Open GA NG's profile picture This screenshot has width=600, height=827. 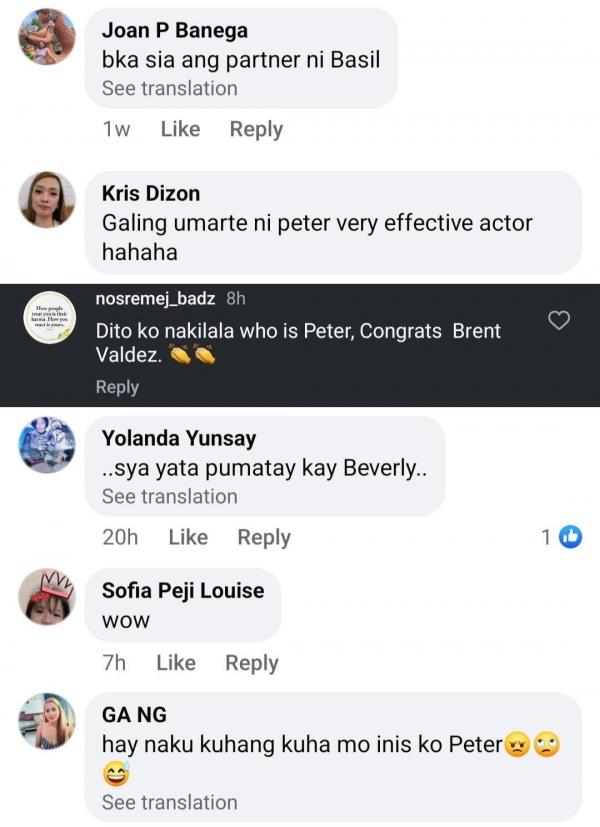(47, 721)
